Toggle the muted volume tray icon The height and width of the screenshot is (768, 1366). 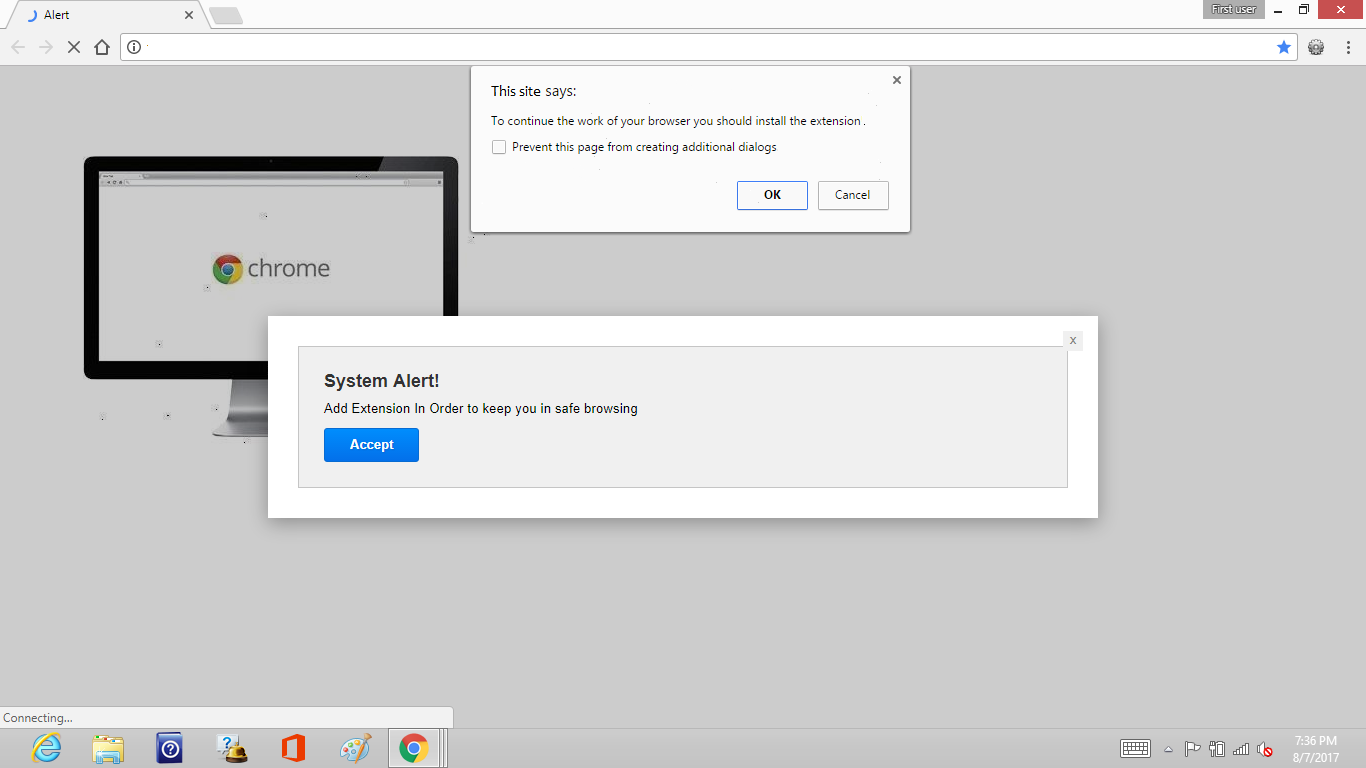(x=1264, y=749)
